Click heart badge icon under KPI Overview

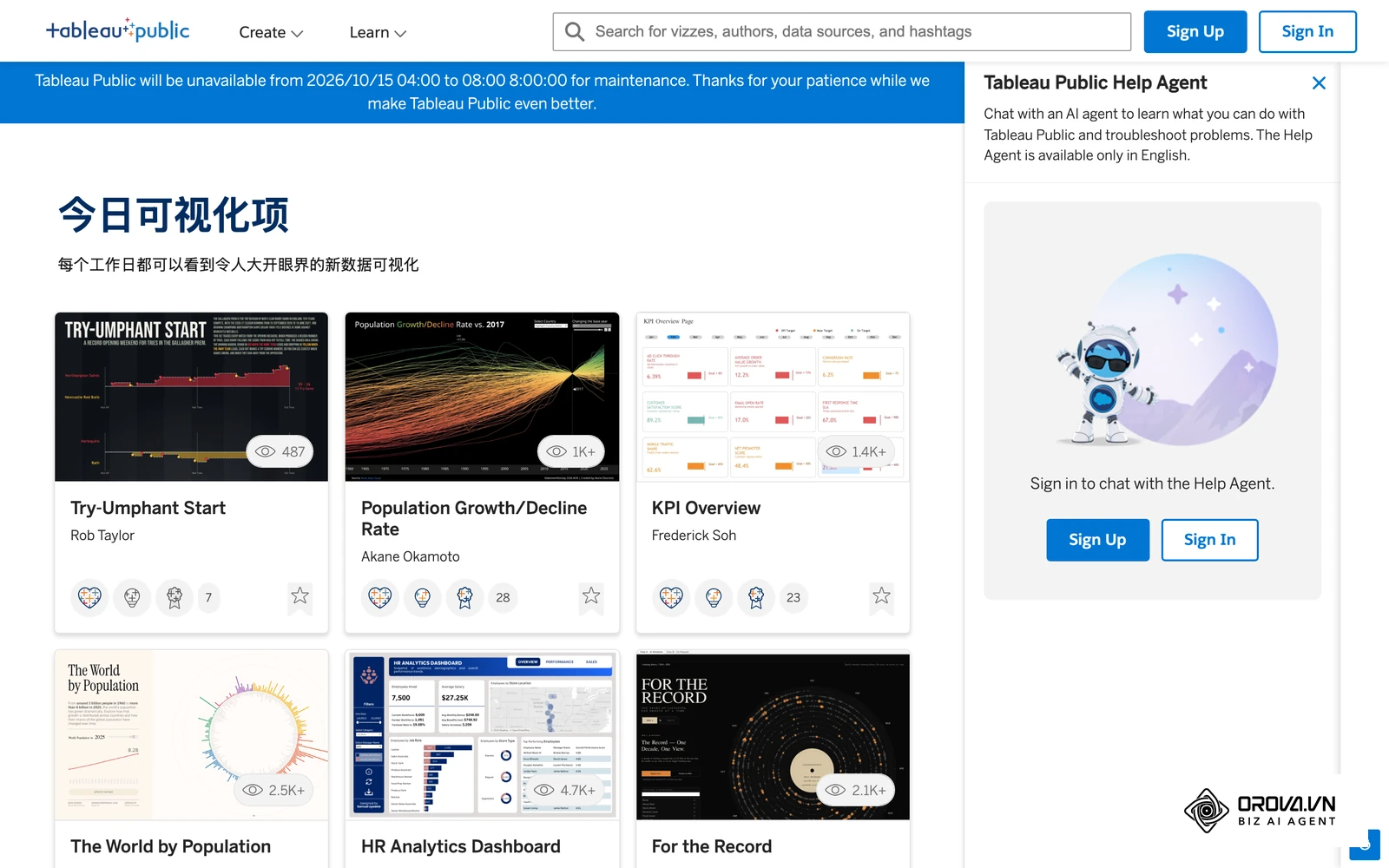tap(671, 597)
